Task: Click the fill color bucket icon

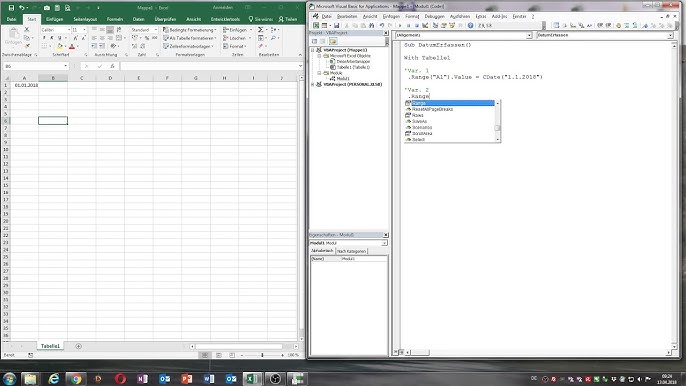Action: tap(60, 46)
